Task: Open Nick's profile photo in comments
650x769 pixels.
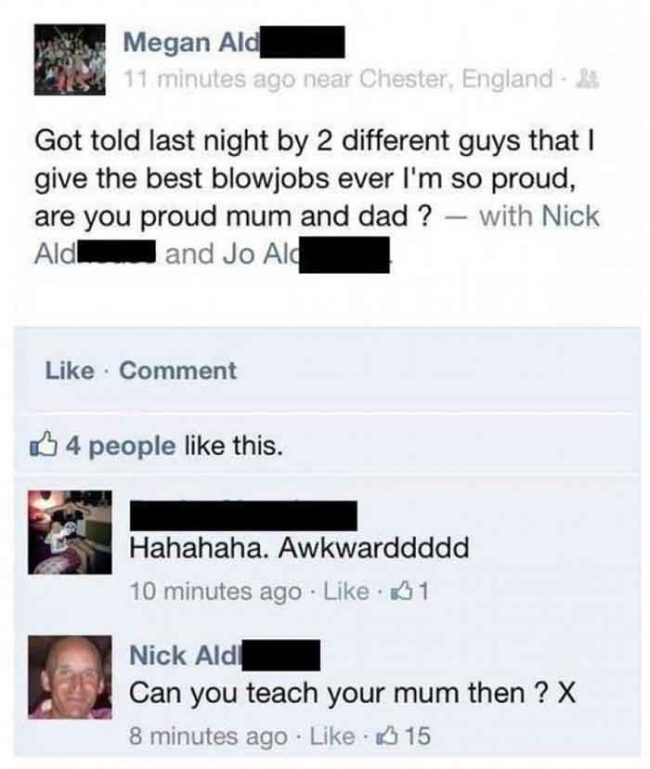Action: 70,677
